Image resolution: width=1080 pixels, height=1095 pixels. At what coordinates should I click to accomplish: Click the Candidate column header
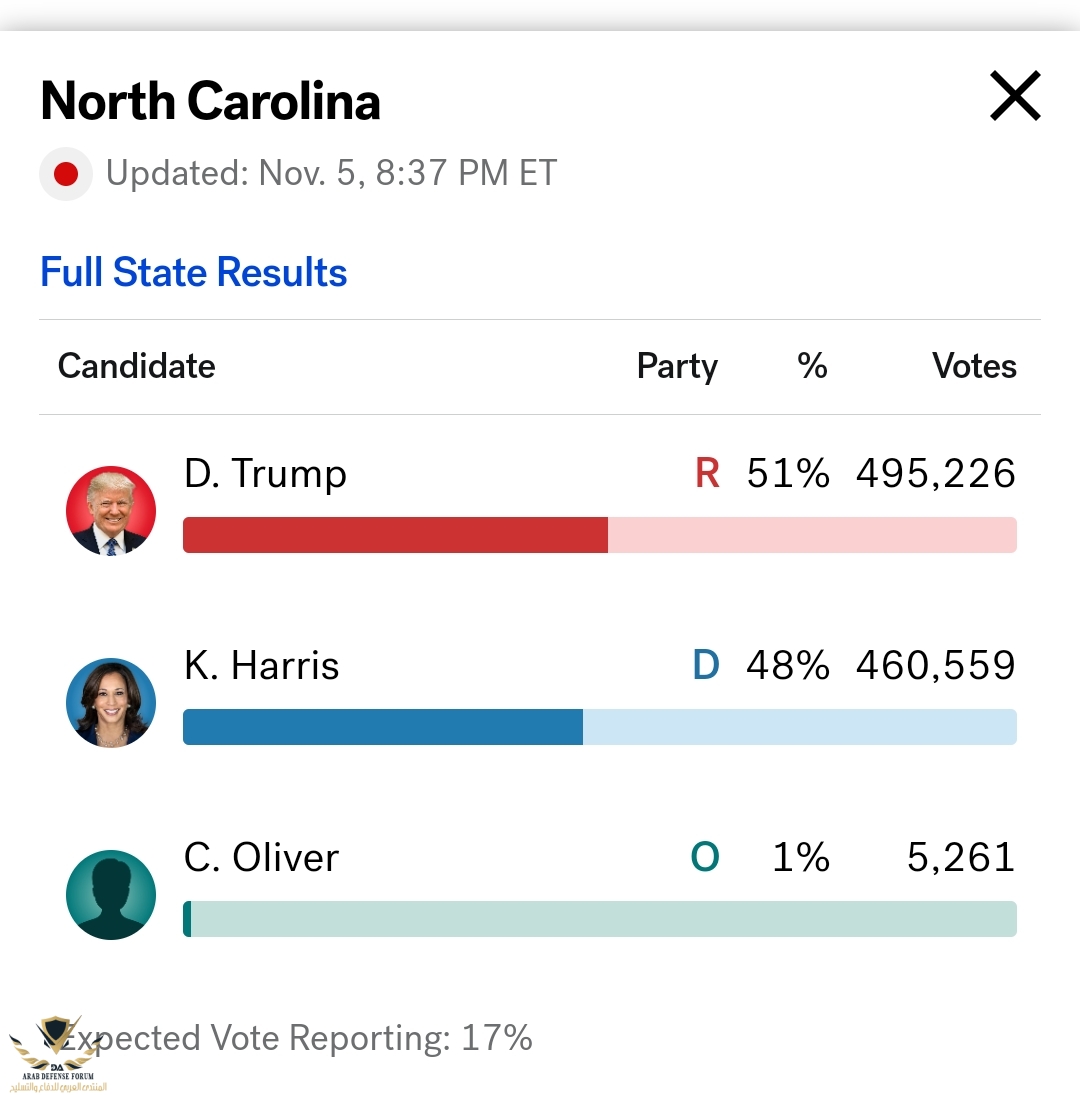point(137,366)
